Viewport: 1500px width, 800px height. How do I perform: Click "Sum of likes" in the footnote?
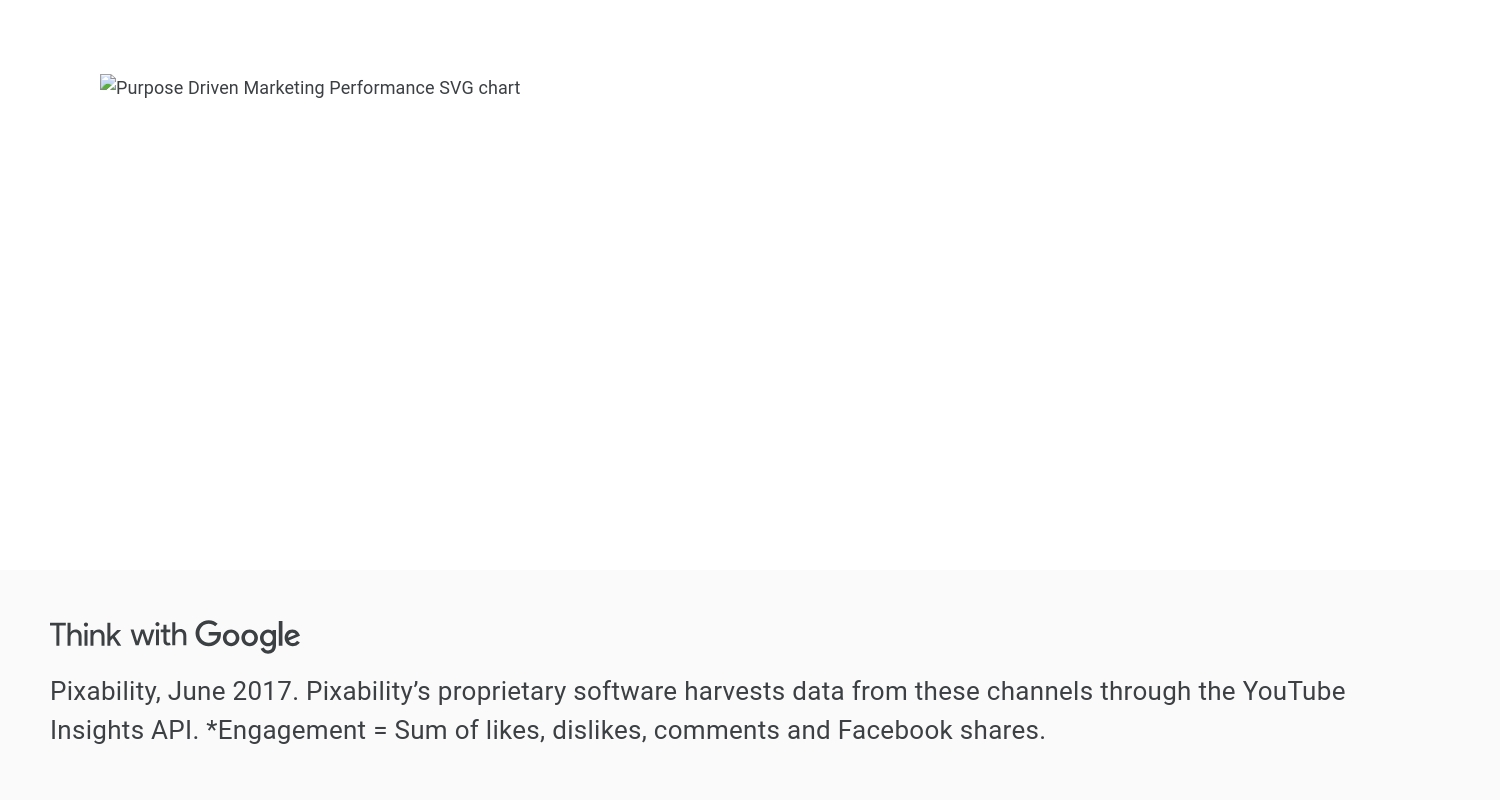point(469,730)
